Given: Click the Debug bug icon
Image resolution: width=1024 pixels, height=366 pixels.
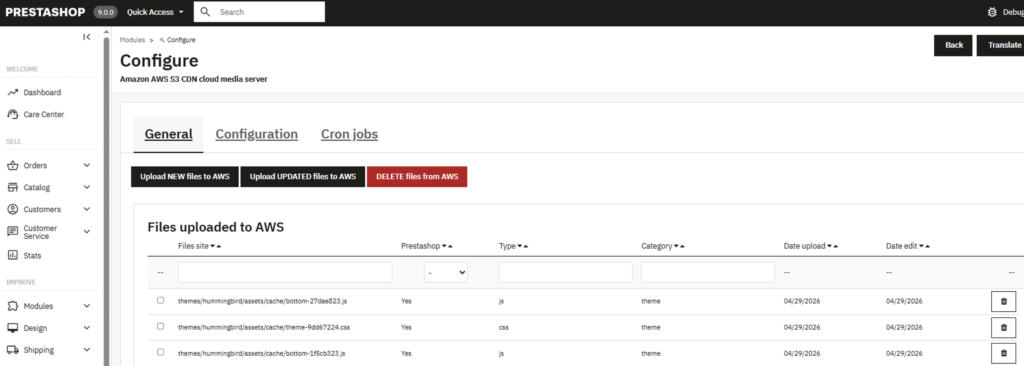Looking at the screenshot, I should (992, 12).
